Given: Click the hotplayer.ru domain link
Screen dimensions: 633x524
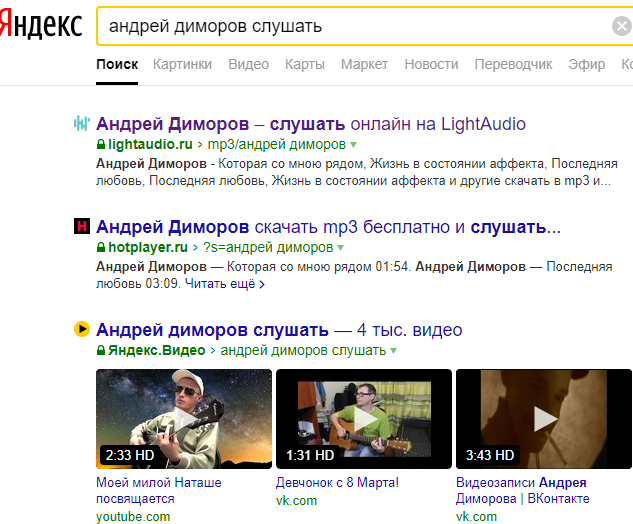Looking at the screenshot, I should pyautogui.click(x=148, y=247).
